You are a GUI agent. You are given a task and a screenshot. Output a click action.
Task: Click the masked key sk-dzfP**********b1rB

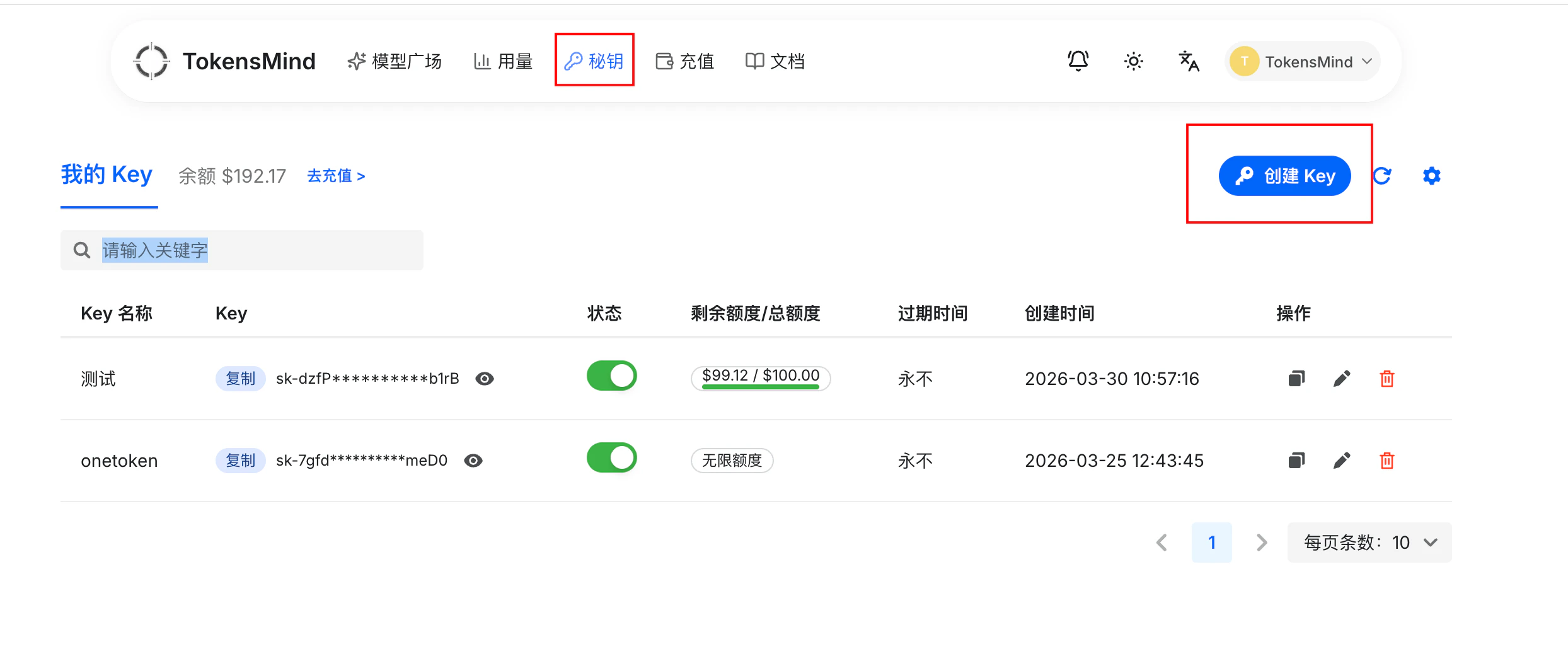click(x=367, y=379)
